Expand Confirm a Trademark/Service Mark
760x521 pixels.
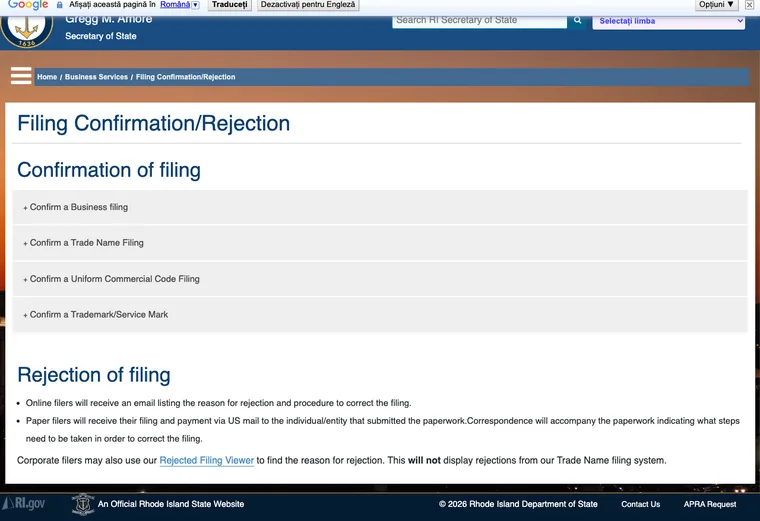(380, 315)
